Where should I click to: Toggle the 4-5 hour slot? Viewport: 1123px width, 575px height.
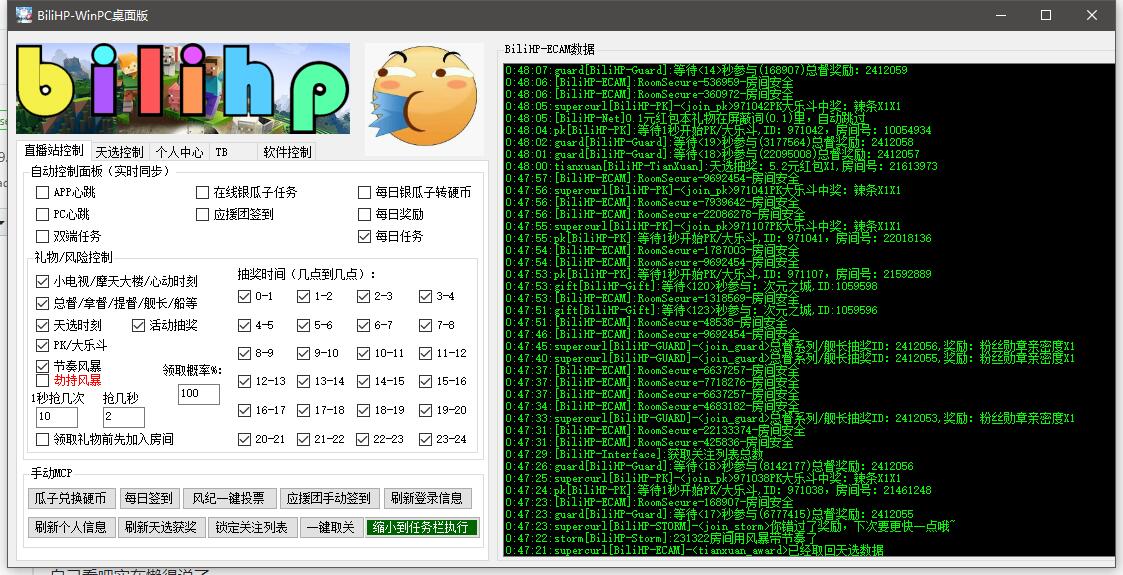pos(244,325)
